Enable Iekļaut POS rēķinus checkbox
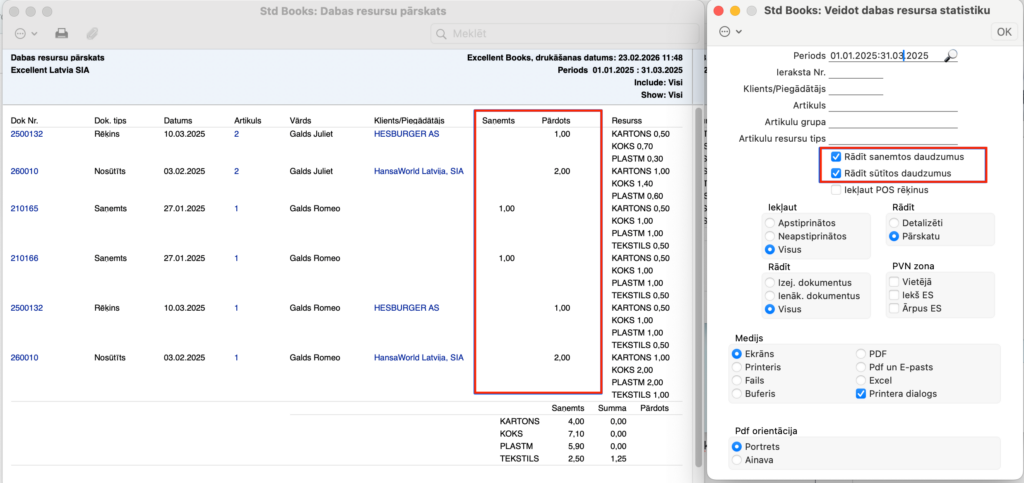This screenshot has height=483, width=1024. pos(836,189)
